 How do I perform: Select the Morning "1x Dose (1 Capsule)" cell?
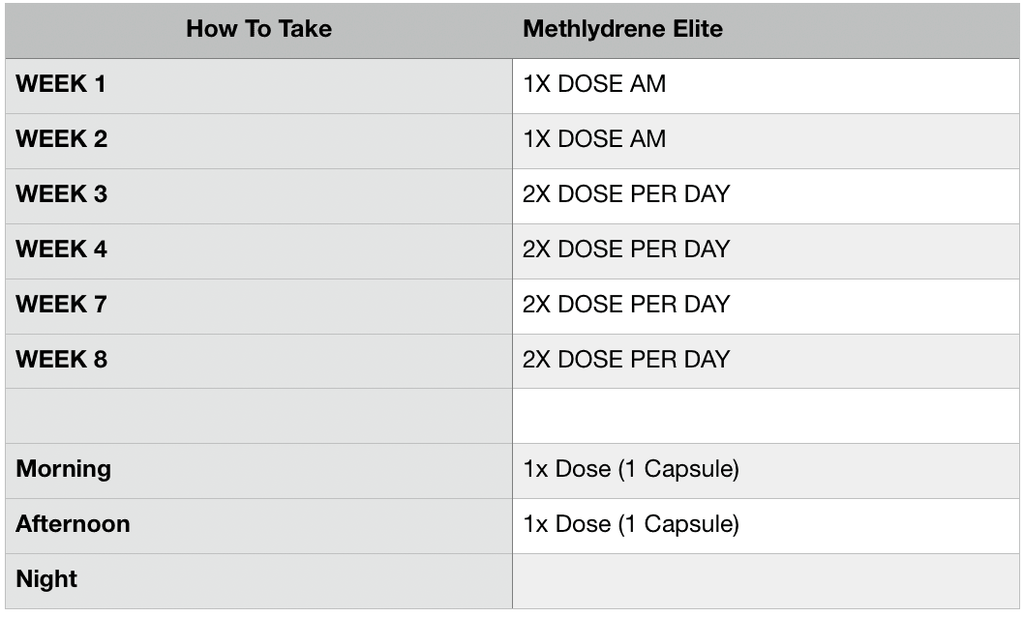pos(630,470)
